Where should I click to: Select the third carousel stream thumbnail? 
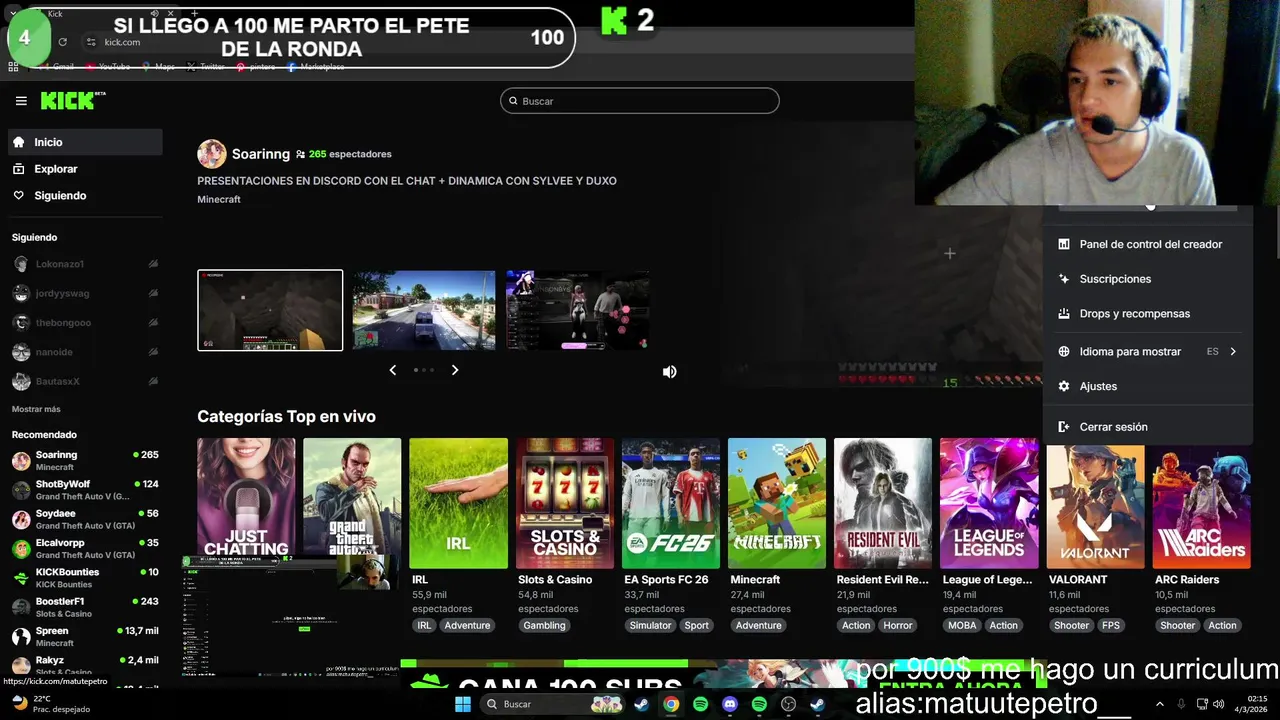pos(578,310)
